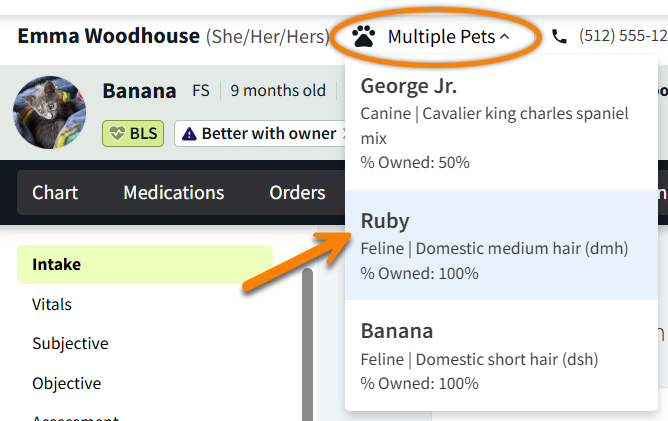Image resolution: width=668 pixels, height=421 pixels.
Task: Open the Subjective section
Action: tap(70, 343)
